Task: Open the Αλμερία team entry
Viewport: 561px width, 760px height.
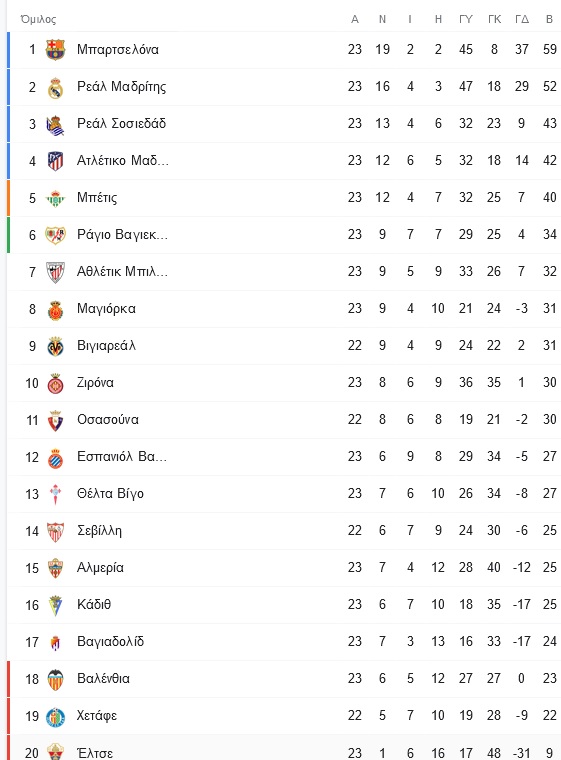Action: click(100, 568)
